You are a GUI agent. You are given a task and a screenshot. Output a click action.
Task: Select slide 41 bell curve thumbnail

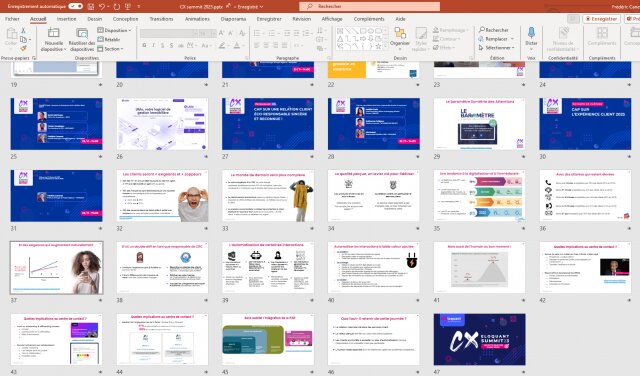[x=480, y=267]
